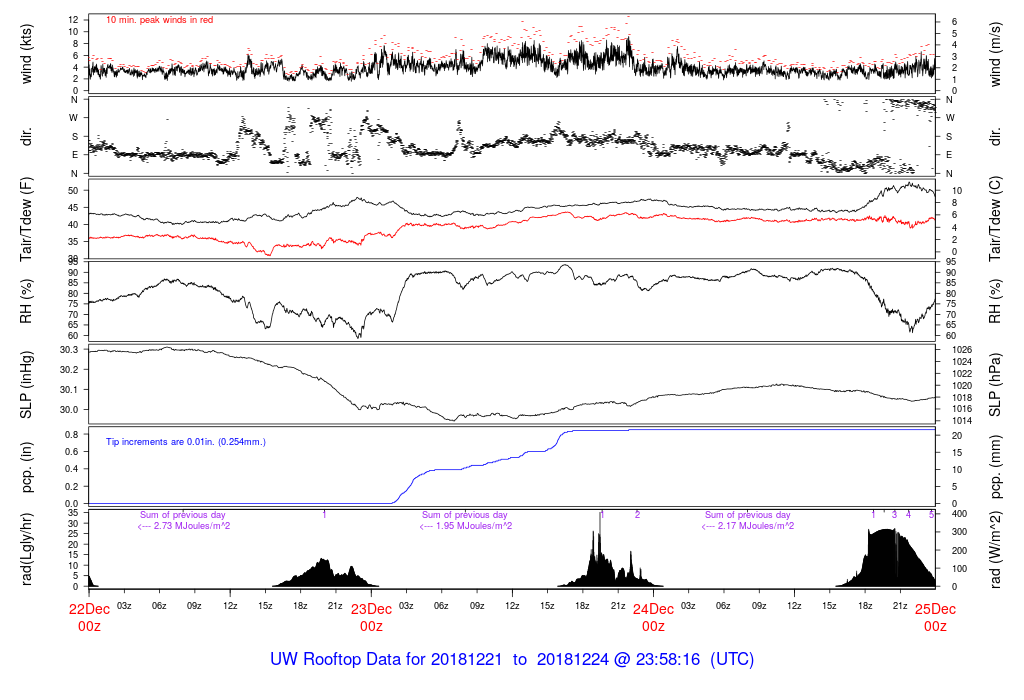Click the blue note "Tip increments are 0.01in. (0.254mm.)"
This screenshot has width=1024, height=700.
tap(185, 442)
